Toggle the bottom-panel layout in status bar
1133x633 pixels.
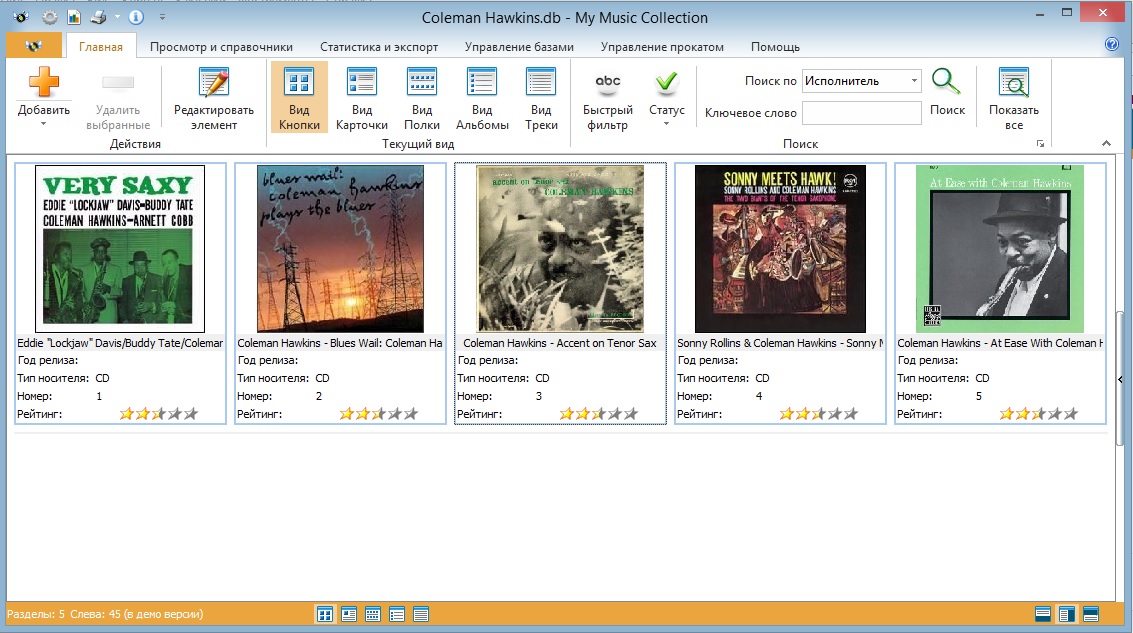click(x=1043, y=615)
